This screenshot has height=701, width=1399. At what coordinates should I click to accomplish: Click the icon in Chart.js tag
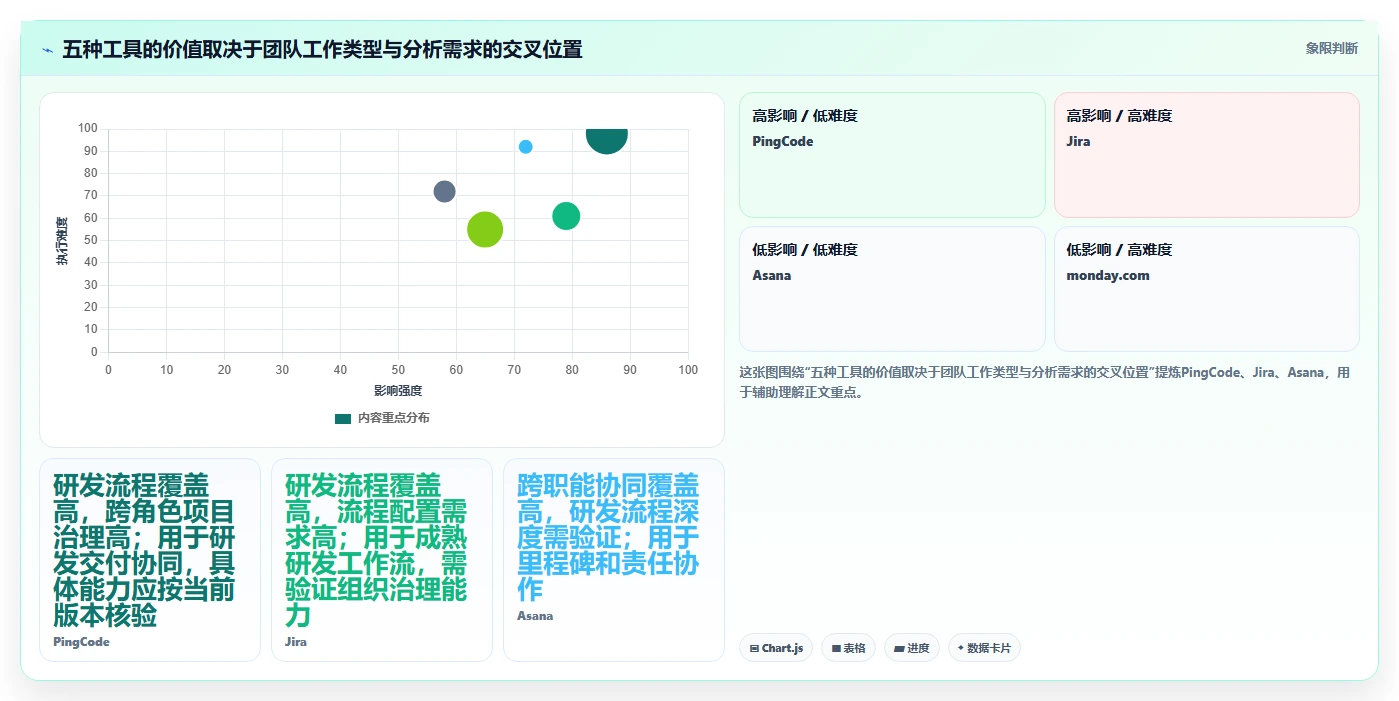click(754, 649)
